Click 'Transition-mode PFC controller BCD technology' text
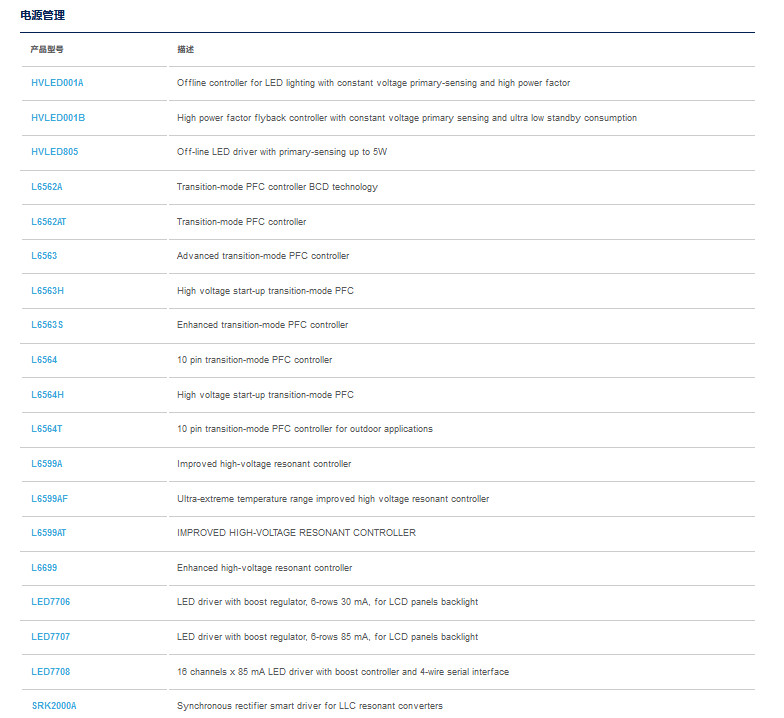Viewport: 784px width, 718px height. click(278, 187)
